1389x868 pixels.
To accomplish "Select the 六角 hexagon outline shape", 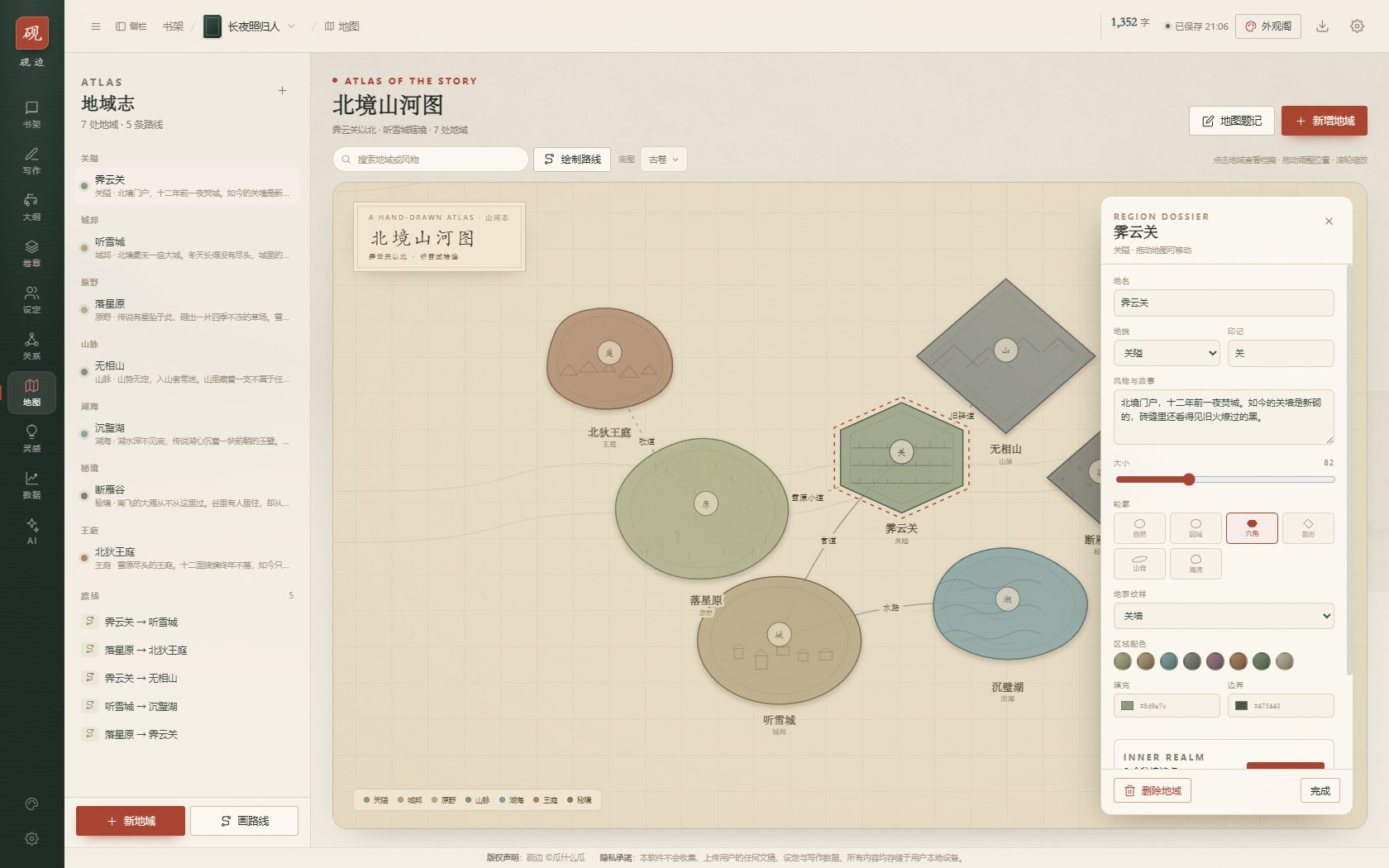I will [x=1252, y=527].
